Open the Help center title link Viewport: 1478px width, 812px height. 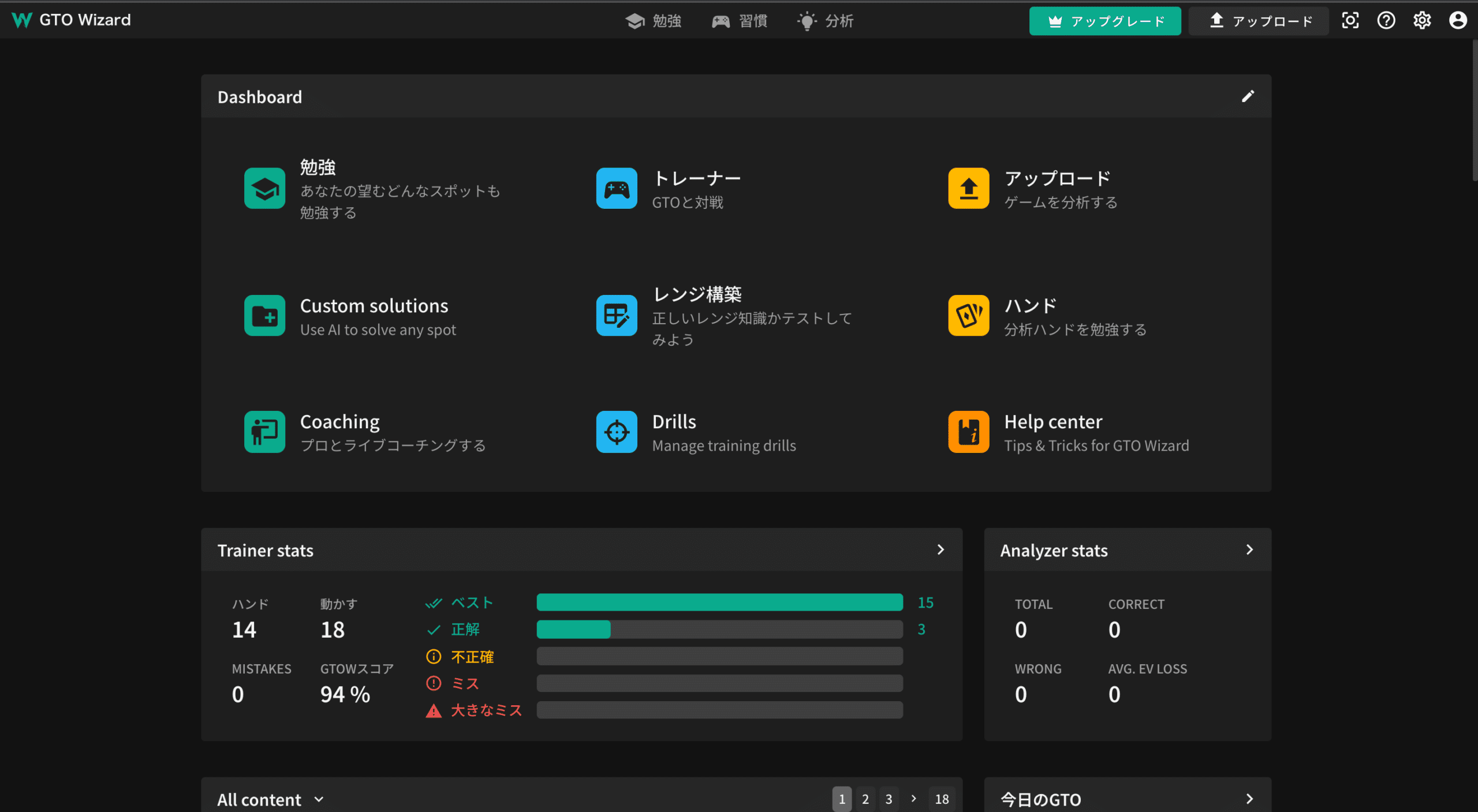click(x=1053, y=422)
